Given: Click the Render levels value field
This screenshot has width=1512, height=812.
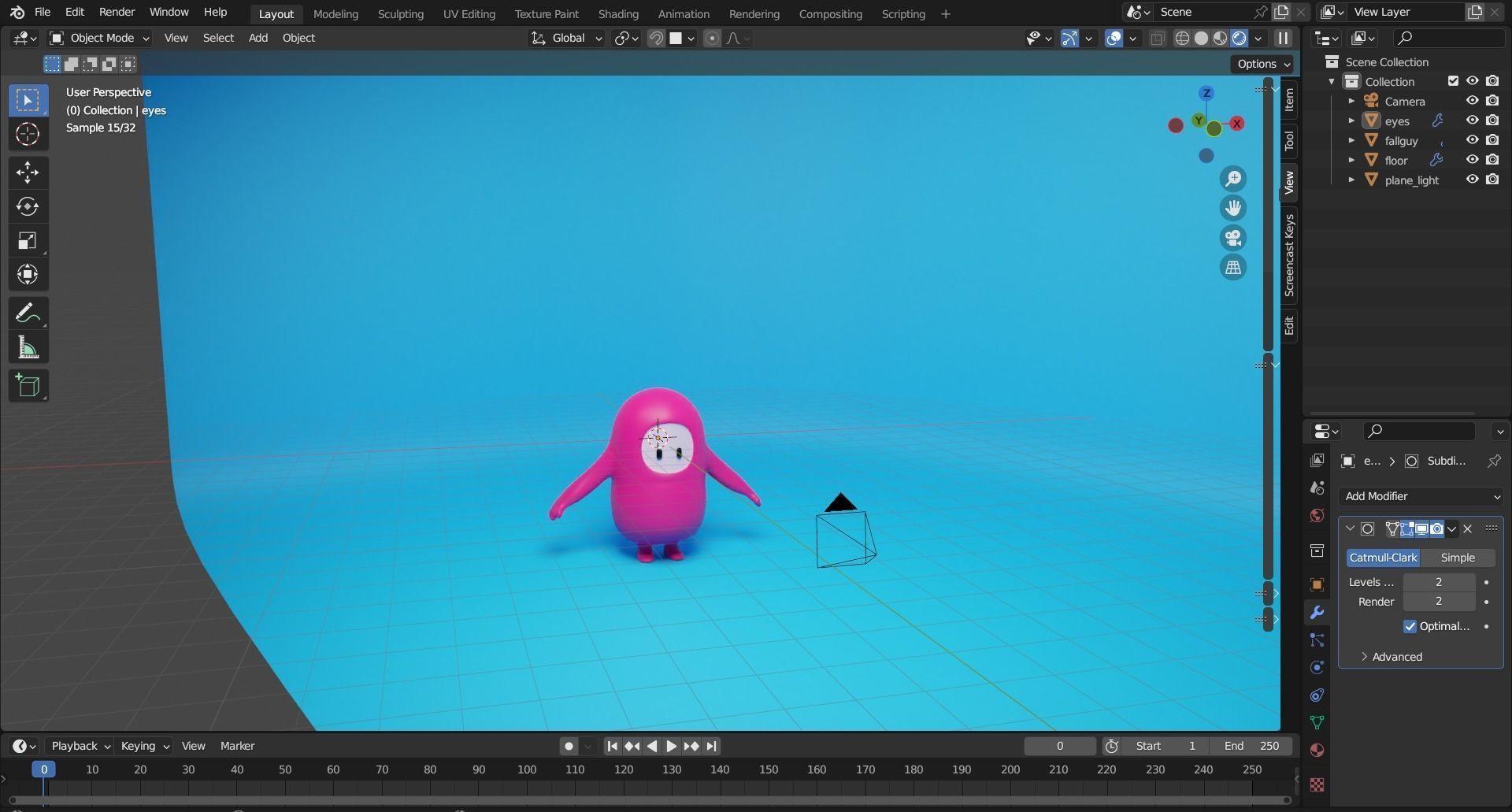Looking at the screenshot, I should pos(1439,602).
